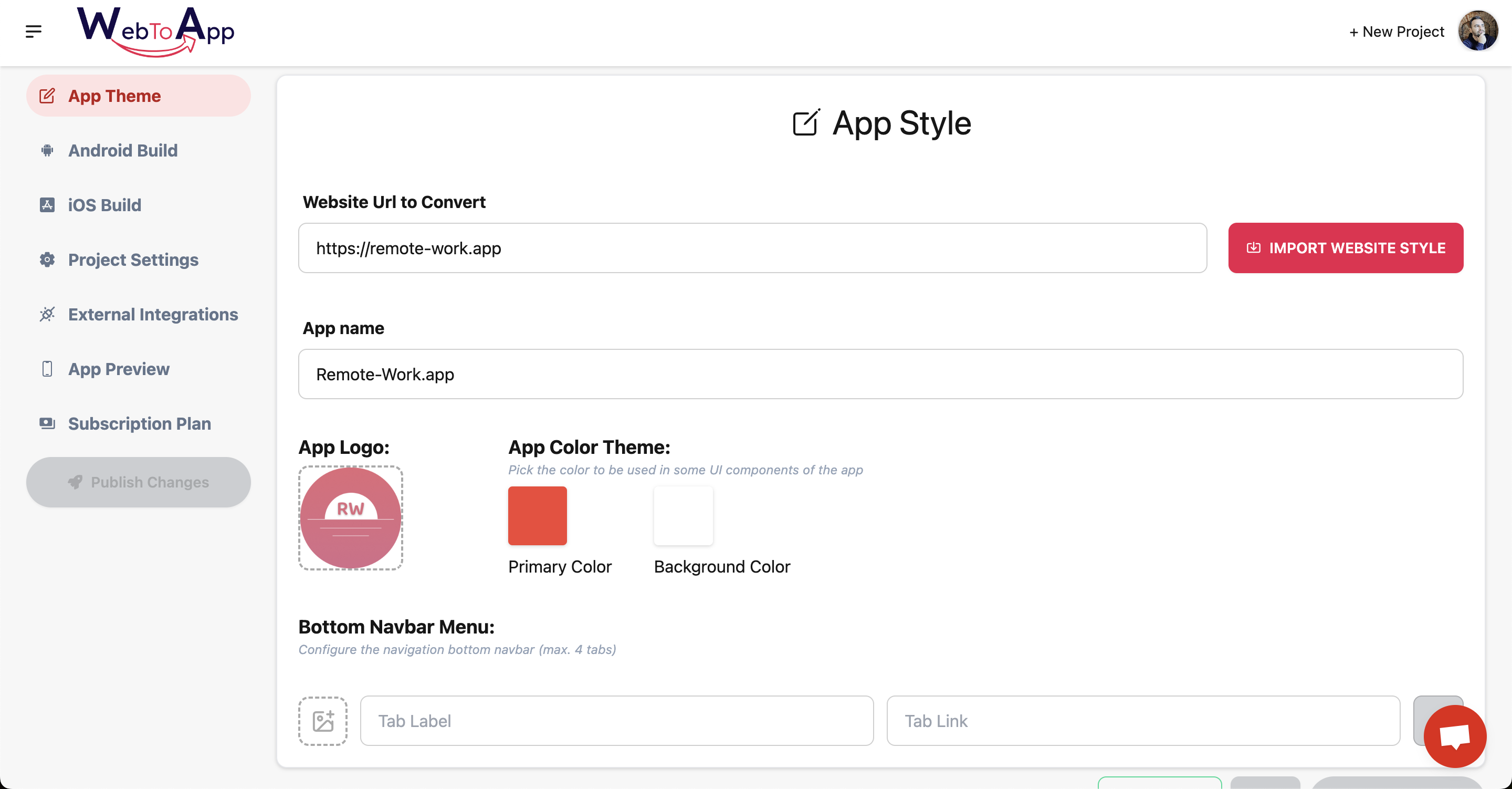Open Project Settings
Image resolution: width=1512 pixels, height=789 pixels.
click(139, 259)
